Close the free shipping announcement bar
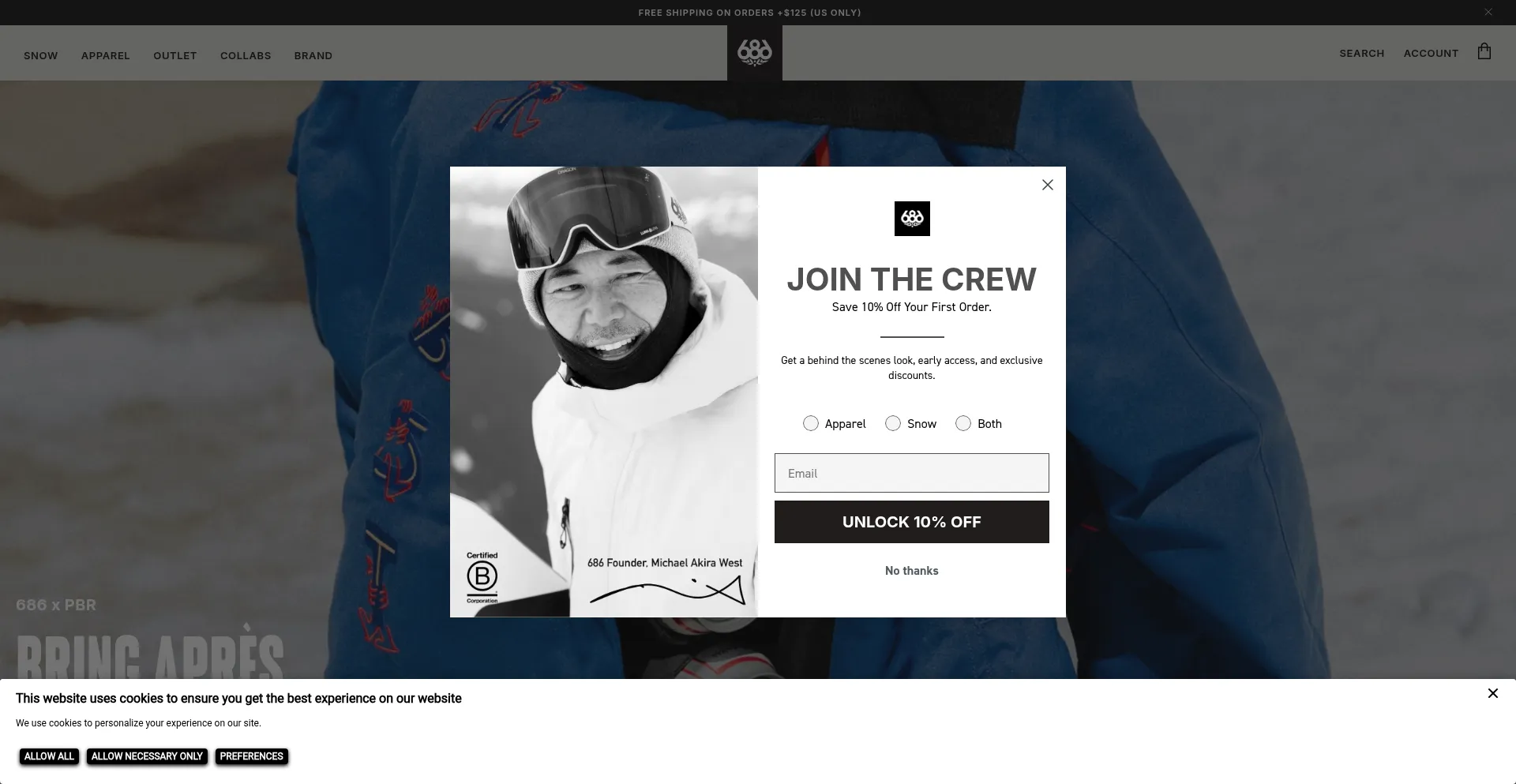 click(1488, 12)
